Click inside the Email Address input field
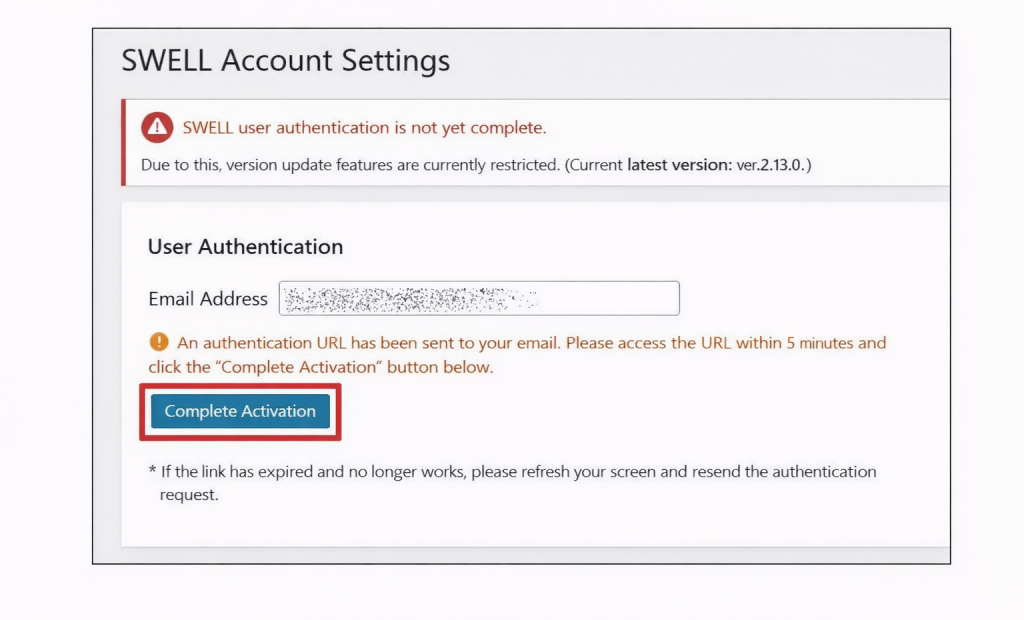The height and width of the screenshot is (620, 1024). pyautogui.click(x=478, y=298)
